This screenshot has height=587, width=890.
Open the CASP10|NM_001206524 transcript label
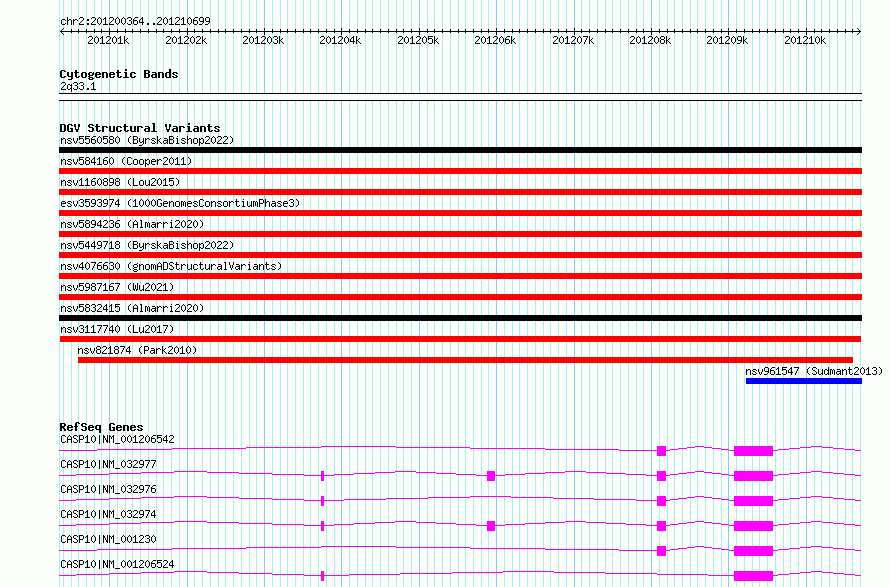(x=117, y=564)
